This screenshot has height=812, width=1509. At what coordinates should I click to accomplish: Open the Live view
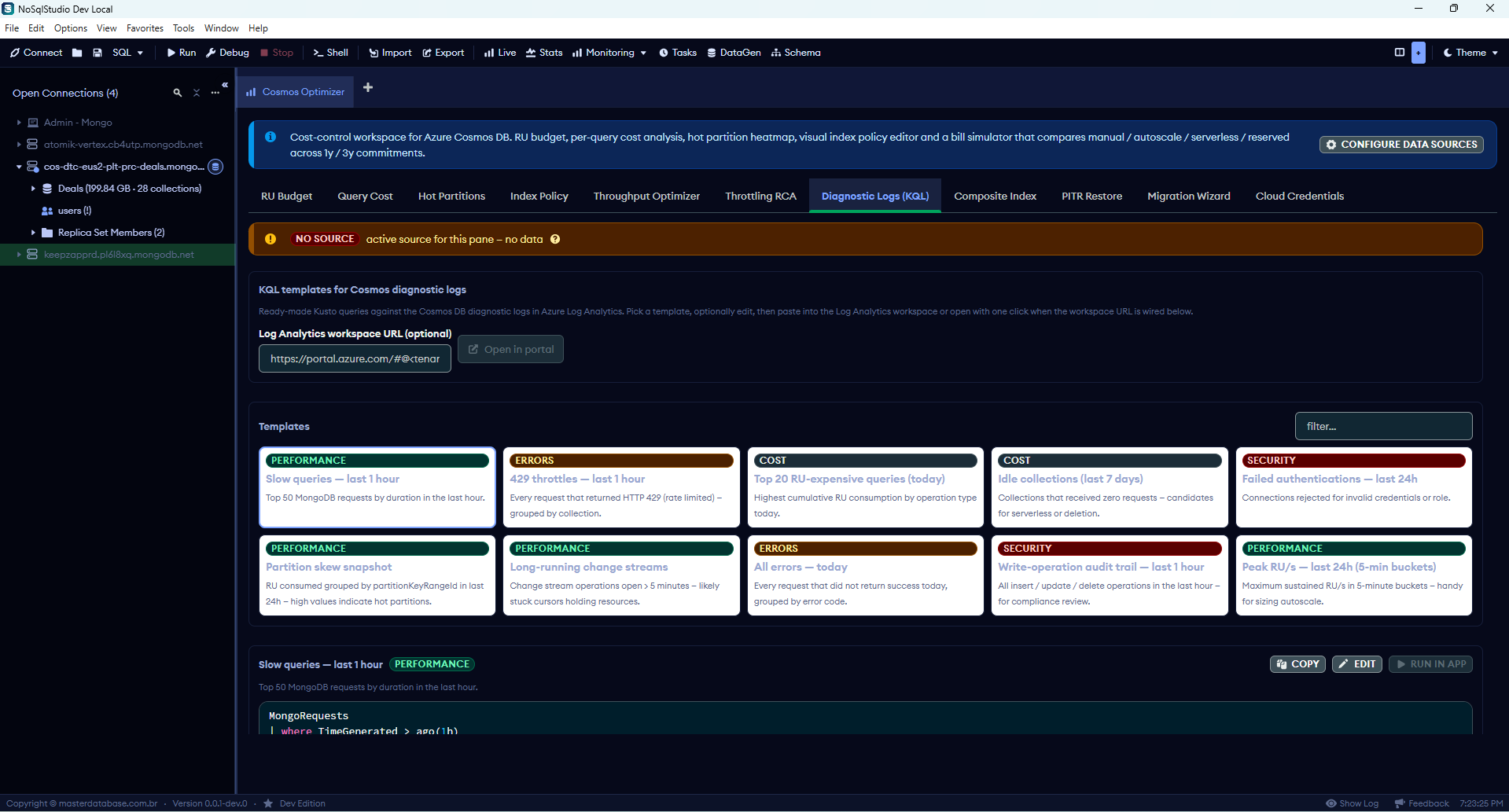(x=500, y=53)
